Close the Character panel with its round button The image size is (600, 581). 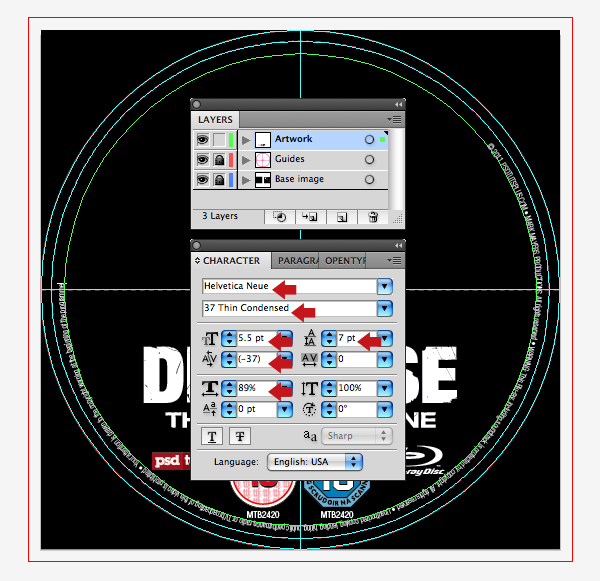click(x=197, y=245)
